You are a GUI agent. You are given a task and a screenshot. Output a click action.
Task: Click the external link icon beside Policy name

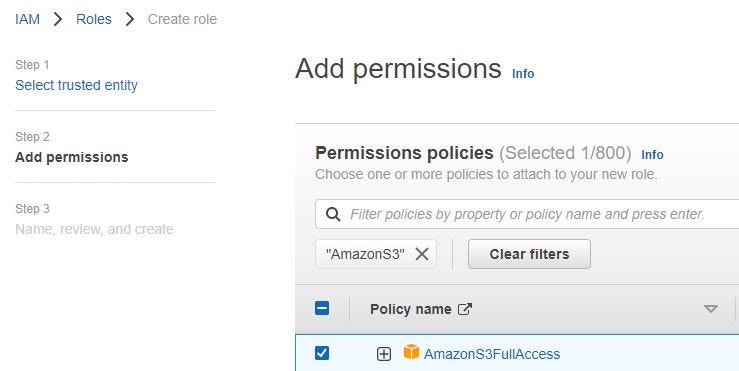(465, 309)
